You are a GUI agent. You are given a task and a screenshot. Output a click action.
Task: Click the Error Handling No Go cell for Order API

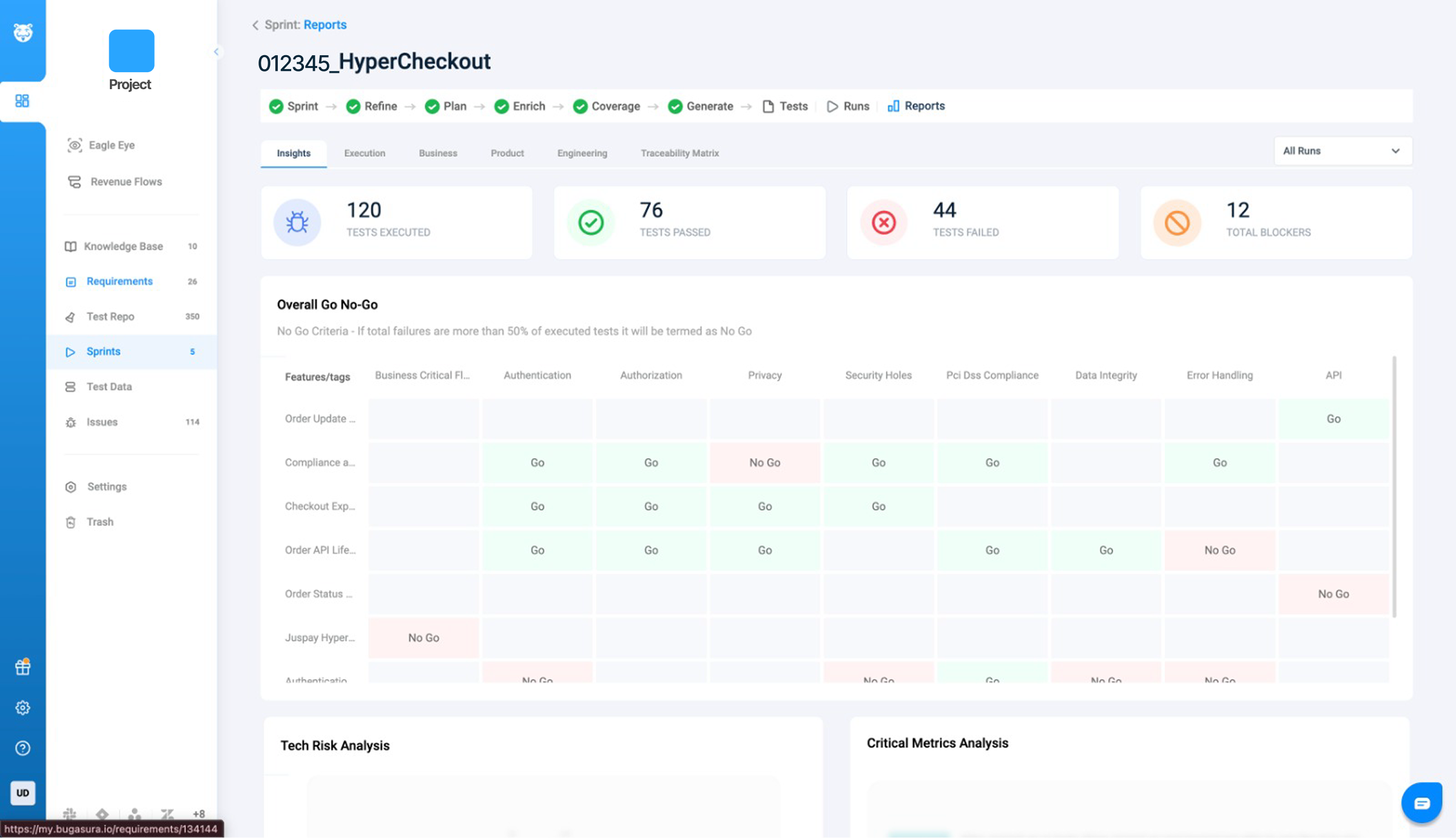pyautogui.click(x=1219, y=551)
